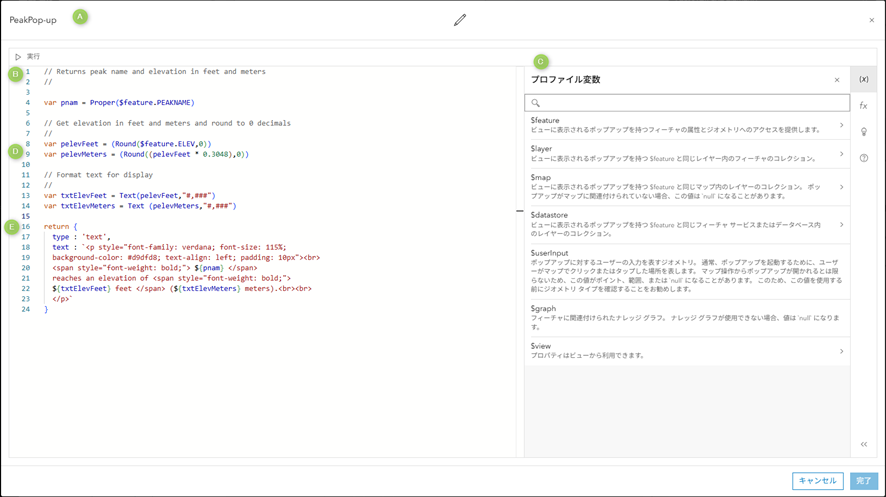Place cursor on line 8 pelevFeet

tap(127, 144)
